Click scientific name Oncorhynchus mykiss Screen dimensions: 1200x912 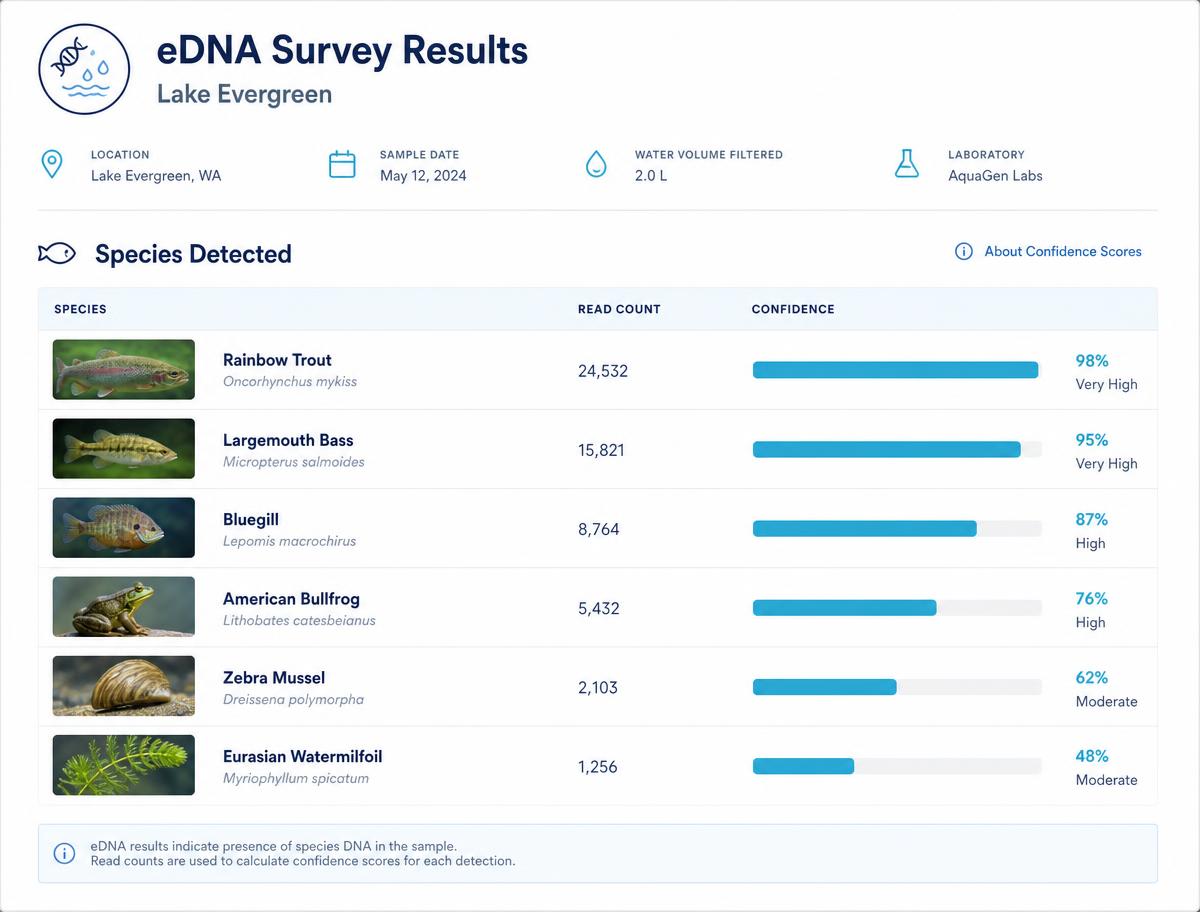290,382
